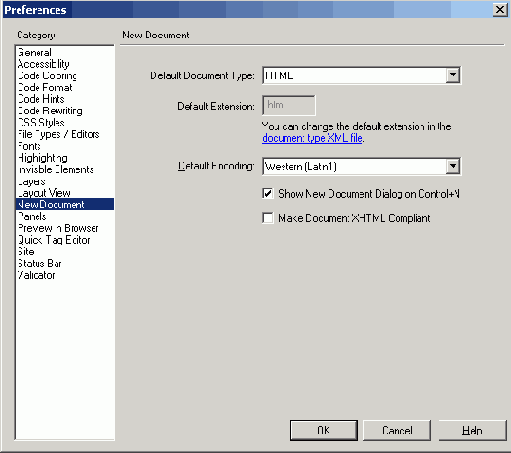Enable Make Document XHTML Compliant checkbox
This screenshot has height=453, width=511.
268,218
